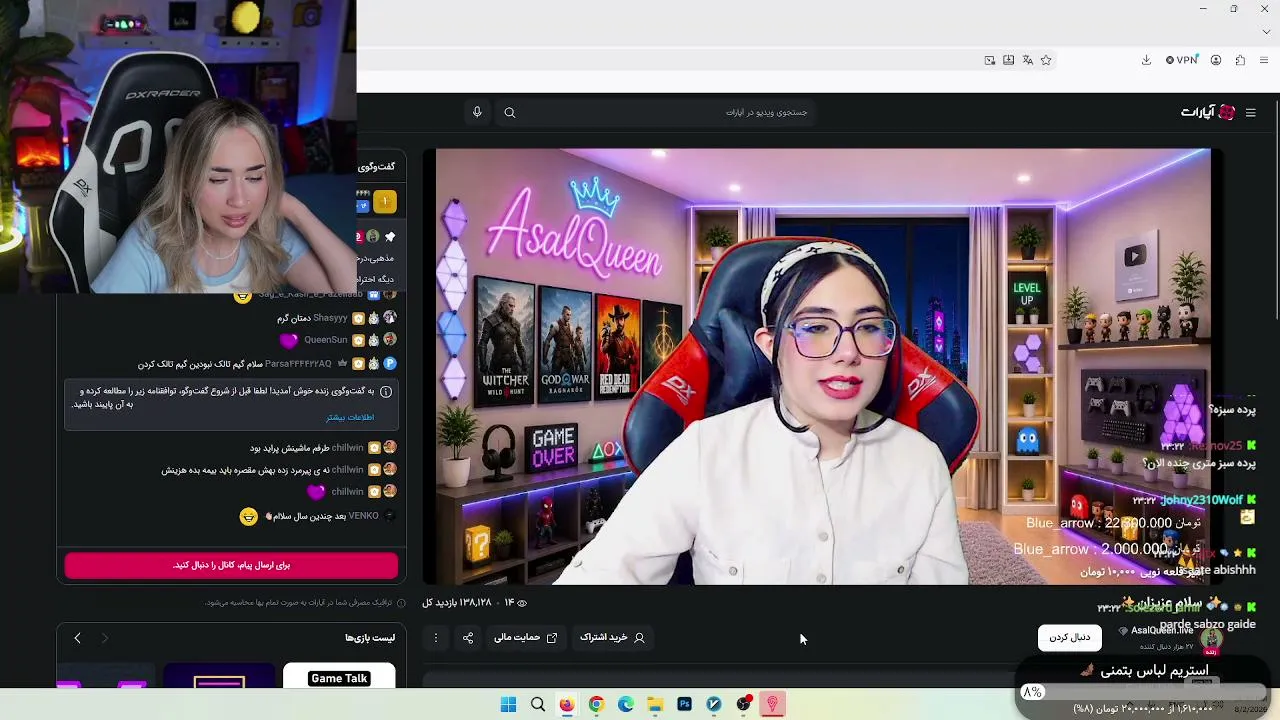Open the three-dot more options menu
1280x720 pixels.
point(436,638)
